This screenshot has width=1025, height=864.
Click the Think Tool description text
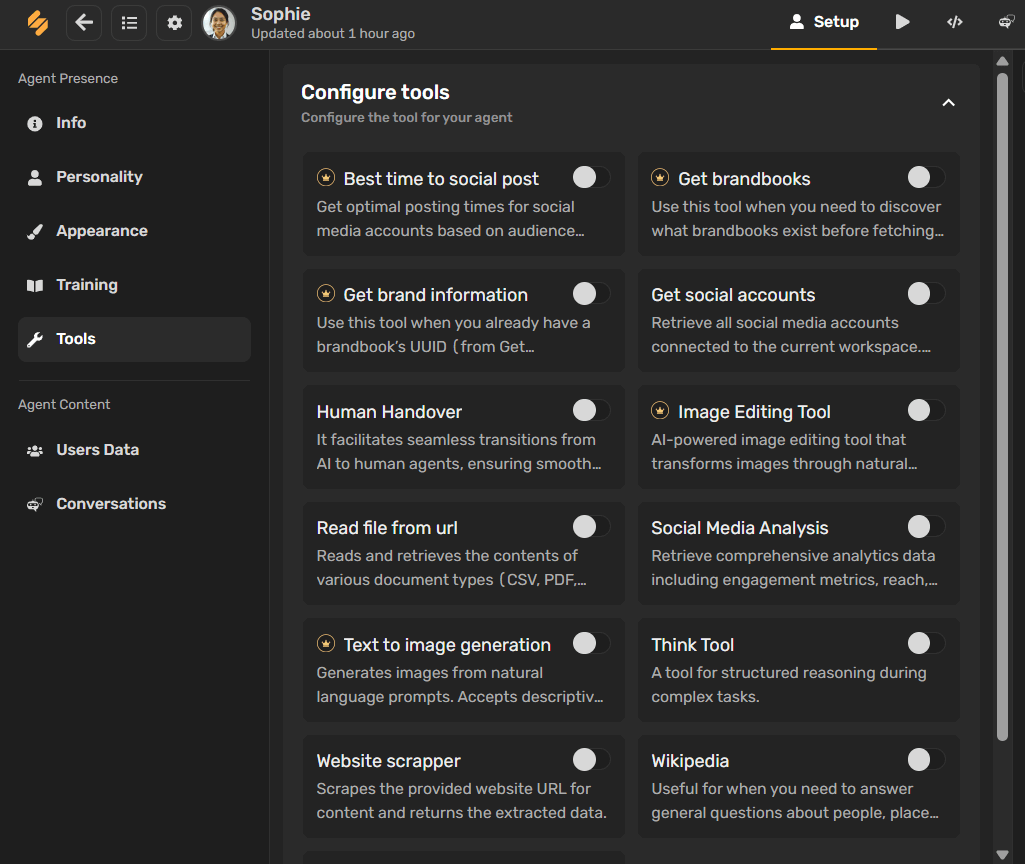pyautogui.click(x=788, y=684)
